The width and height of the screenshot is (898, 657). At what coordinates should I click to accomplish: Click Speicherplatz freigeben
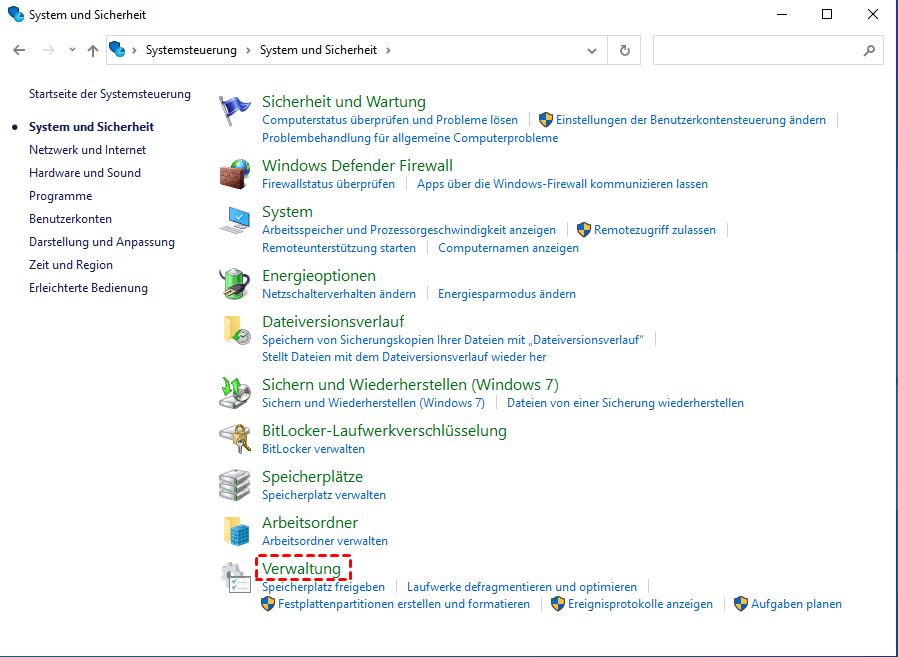click(x=324, y=587)
